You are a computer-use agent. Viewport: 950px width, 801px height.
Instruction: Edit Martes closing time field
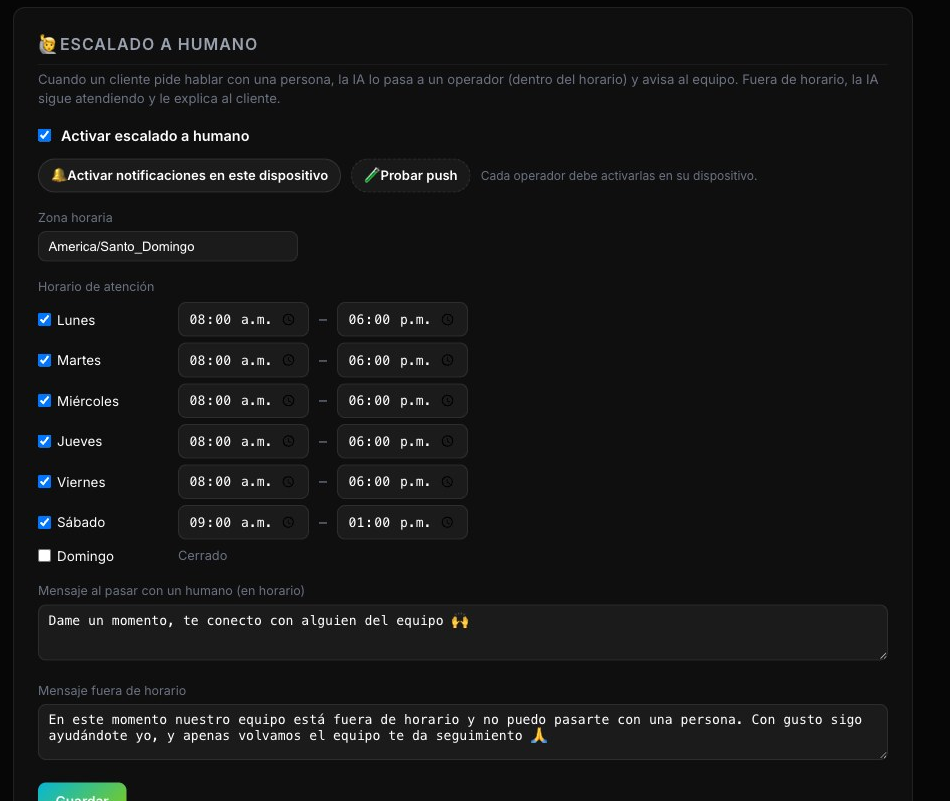[x=402, y=360]
